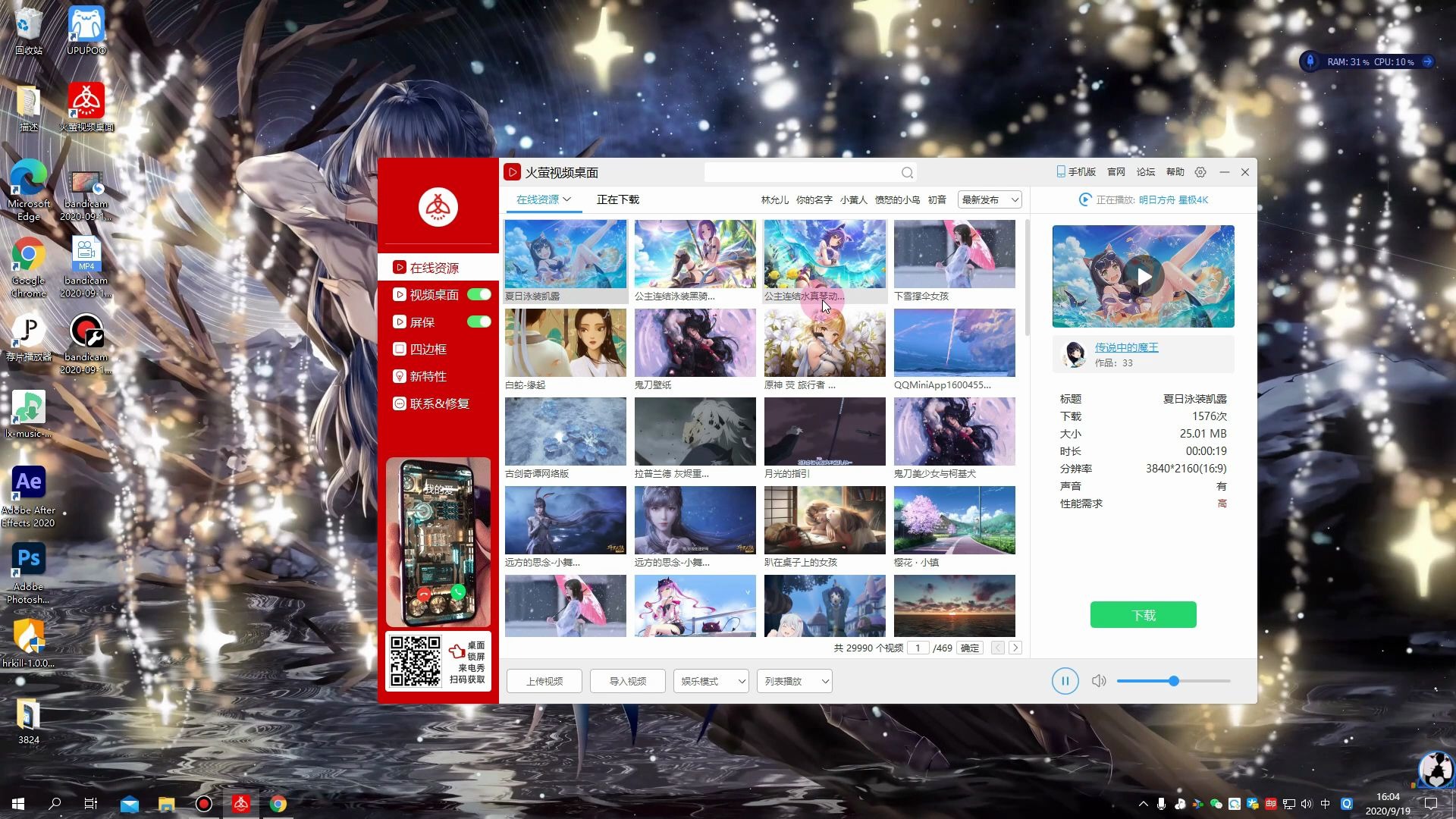Open the 列表播放 dropdown
Viewport: 1456px width, 819px height.
click(x=795, y=681)
